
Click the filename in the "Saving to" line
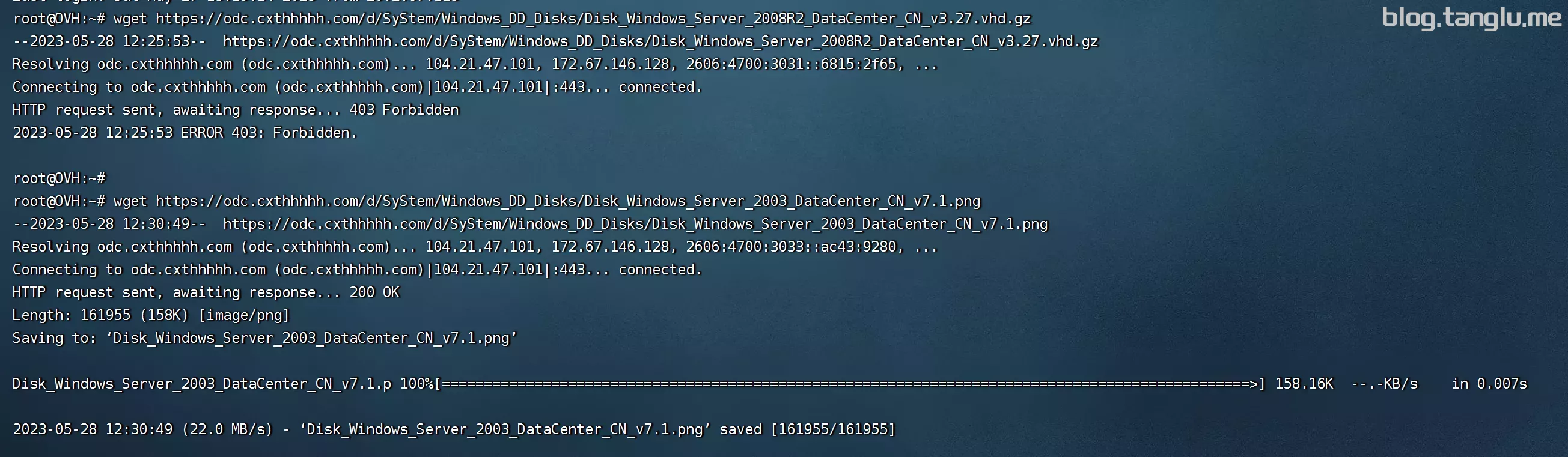(311, 338)
